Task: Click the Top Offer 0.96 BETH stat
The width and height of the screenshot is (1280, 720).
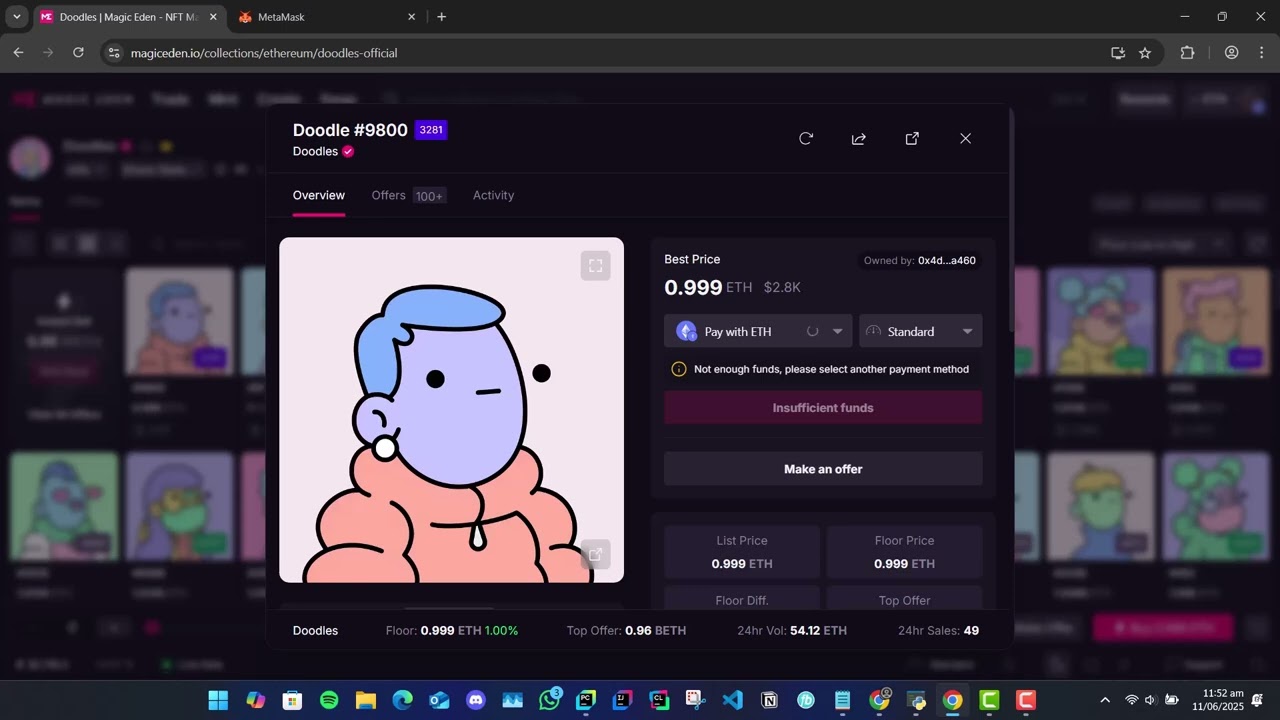Action: click(626, 631)
